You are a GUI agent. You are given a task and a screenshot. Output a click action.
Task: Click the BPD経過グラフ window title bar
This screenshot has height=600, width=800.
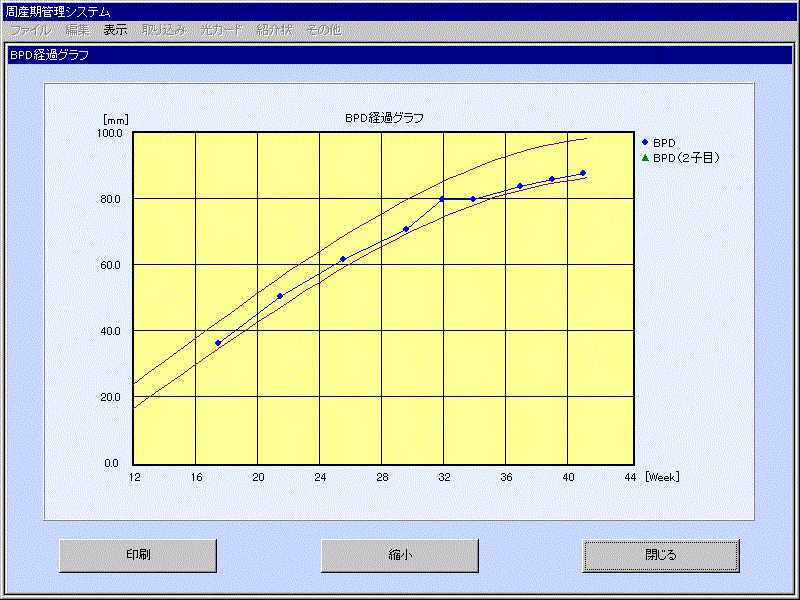pyautogui.click(x=400, y=55)
